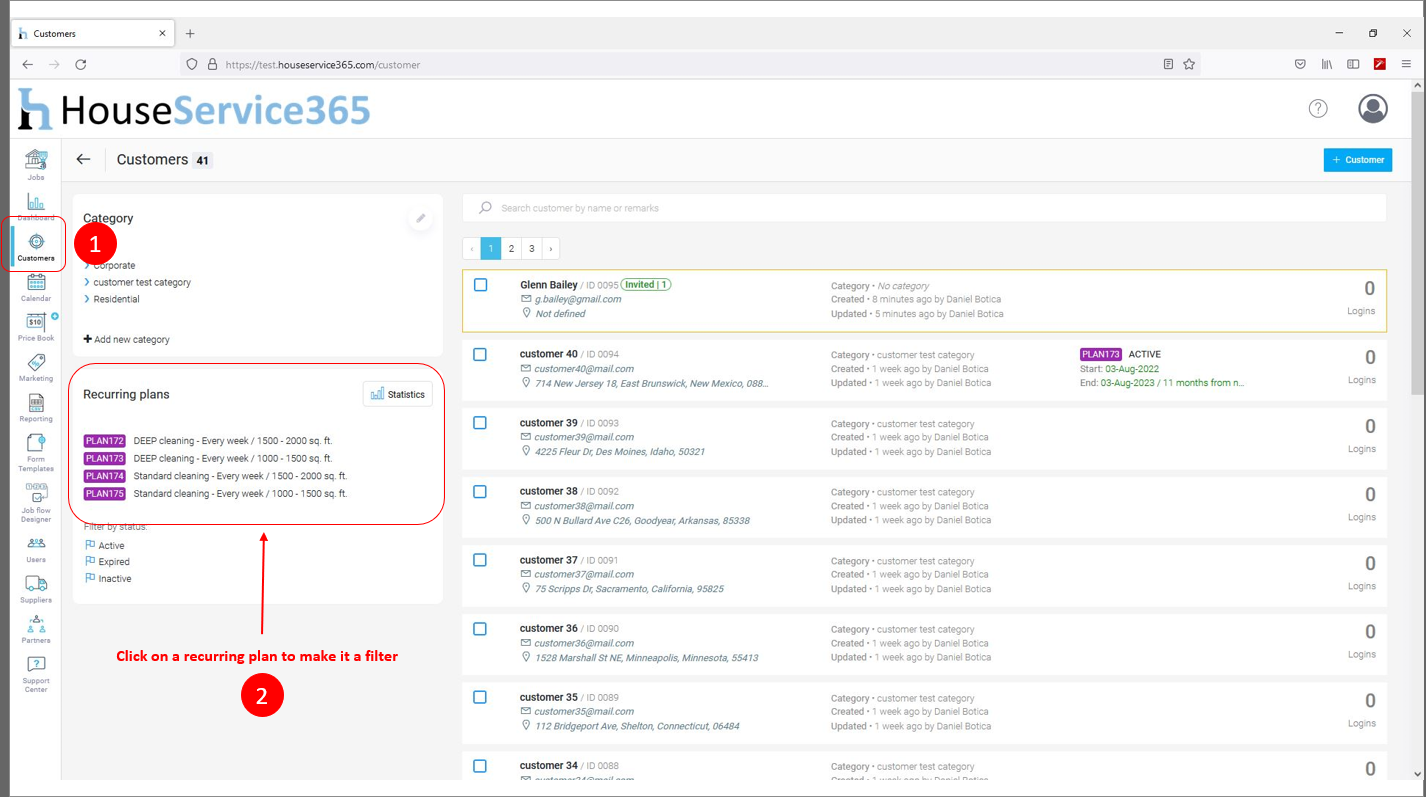Filter recurring plans by Expired status
The width and height of the screenshot is (1426, 797).
(x=107, y=562)
